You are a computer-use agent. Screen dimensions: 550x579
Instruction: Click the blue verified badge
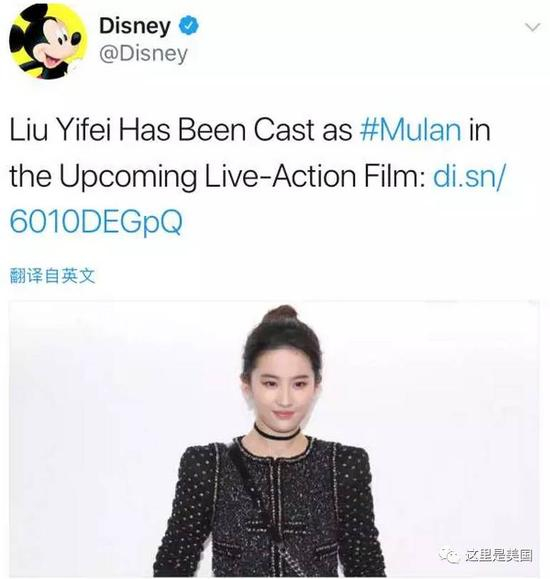189,25
